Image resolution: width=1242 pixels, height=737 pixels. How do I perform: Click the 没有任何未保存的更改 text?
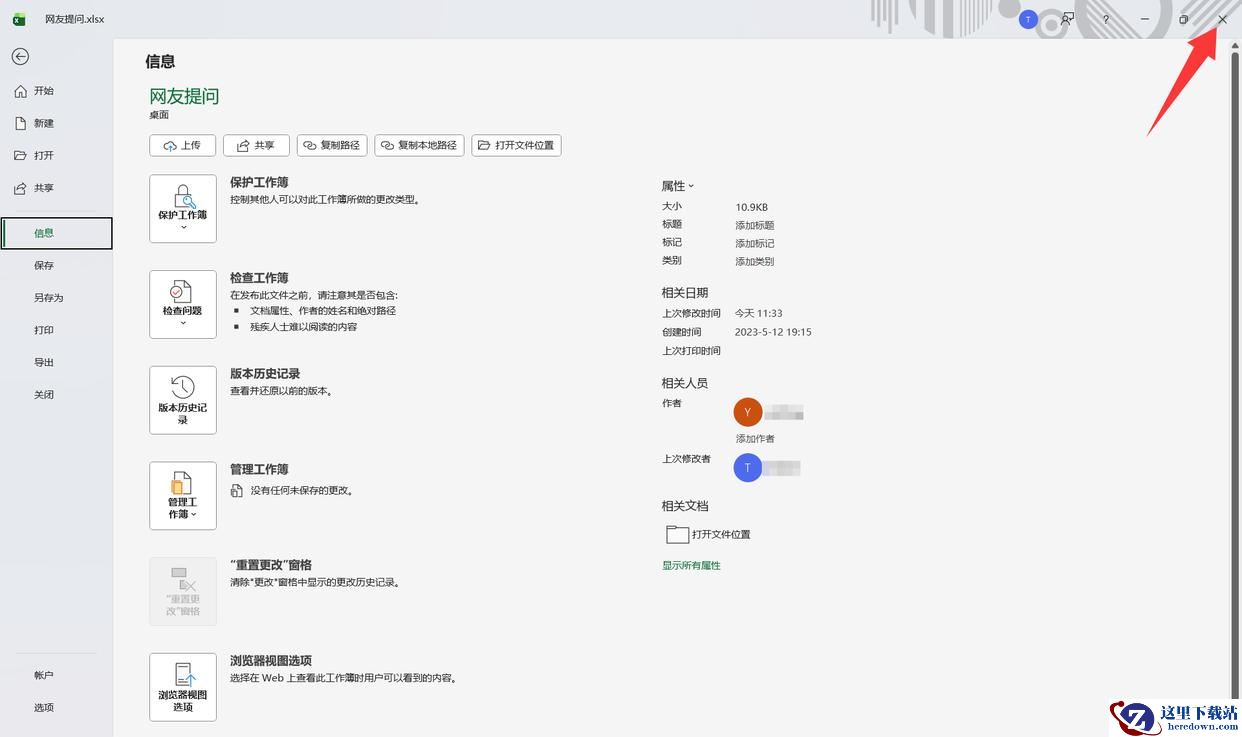coord(301,491)
